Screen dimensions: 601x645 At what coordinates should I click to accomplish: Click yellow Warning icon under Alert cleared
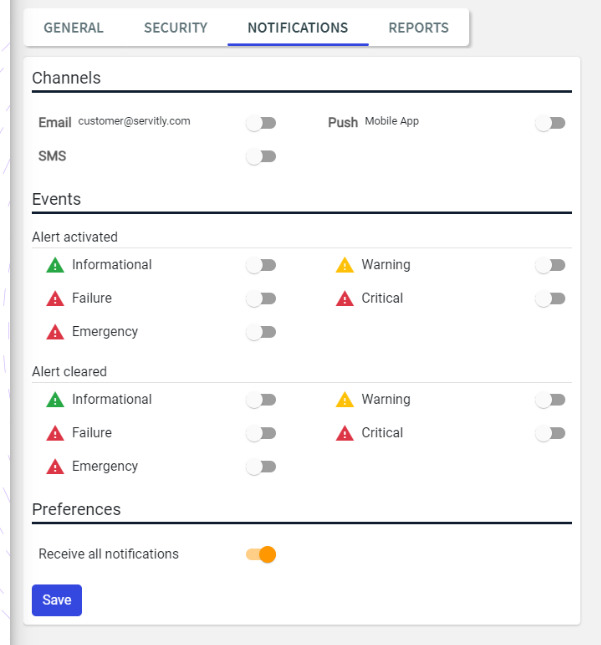pyautogui.click(x=345, y=399)
